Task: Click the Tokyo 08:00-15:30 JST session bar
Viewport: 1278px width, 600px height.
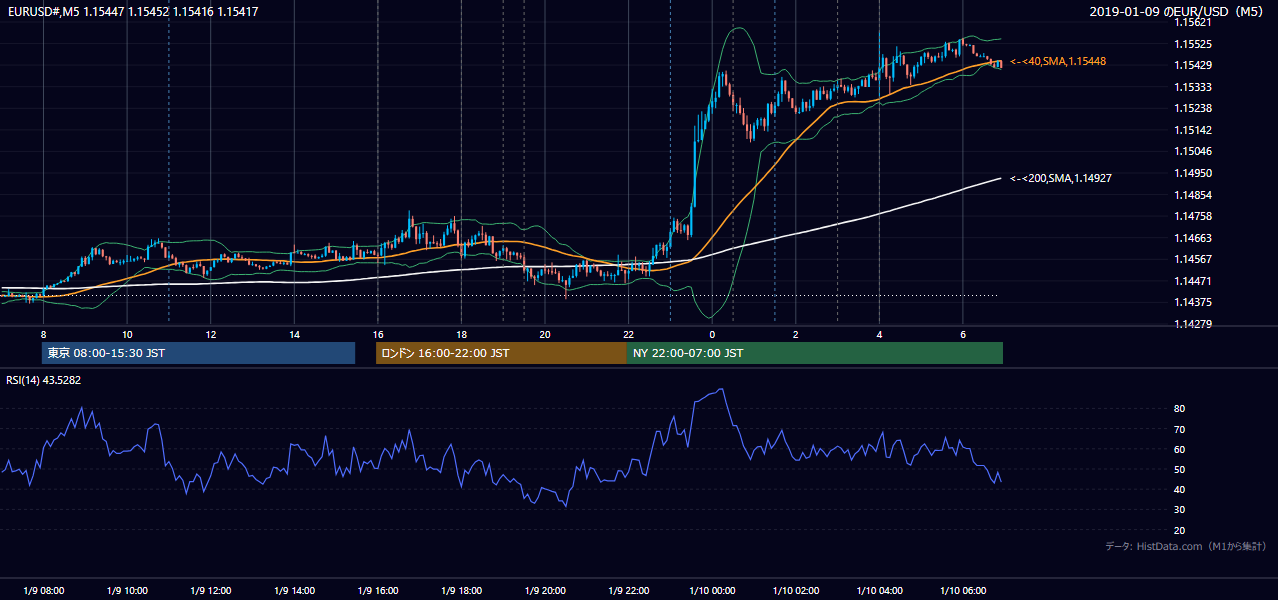Action: pos(198,353)
